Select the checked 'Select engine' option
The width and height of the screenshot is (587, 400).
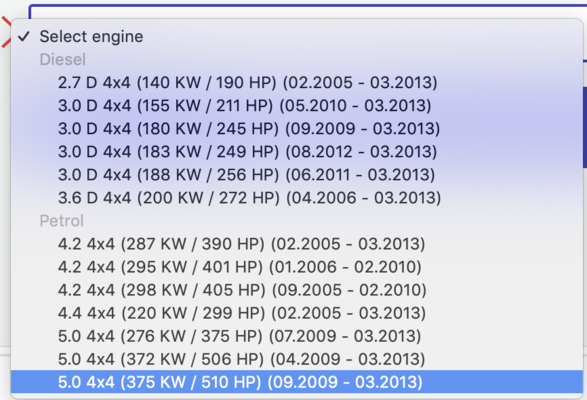(x=297, y=36)
